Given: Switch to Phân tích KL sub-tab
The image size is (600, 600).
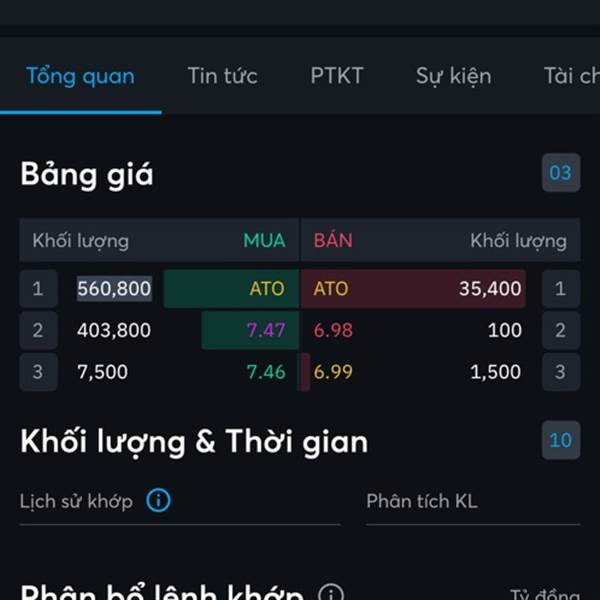Looking at the screenshot, I should (x=422, y=501).
